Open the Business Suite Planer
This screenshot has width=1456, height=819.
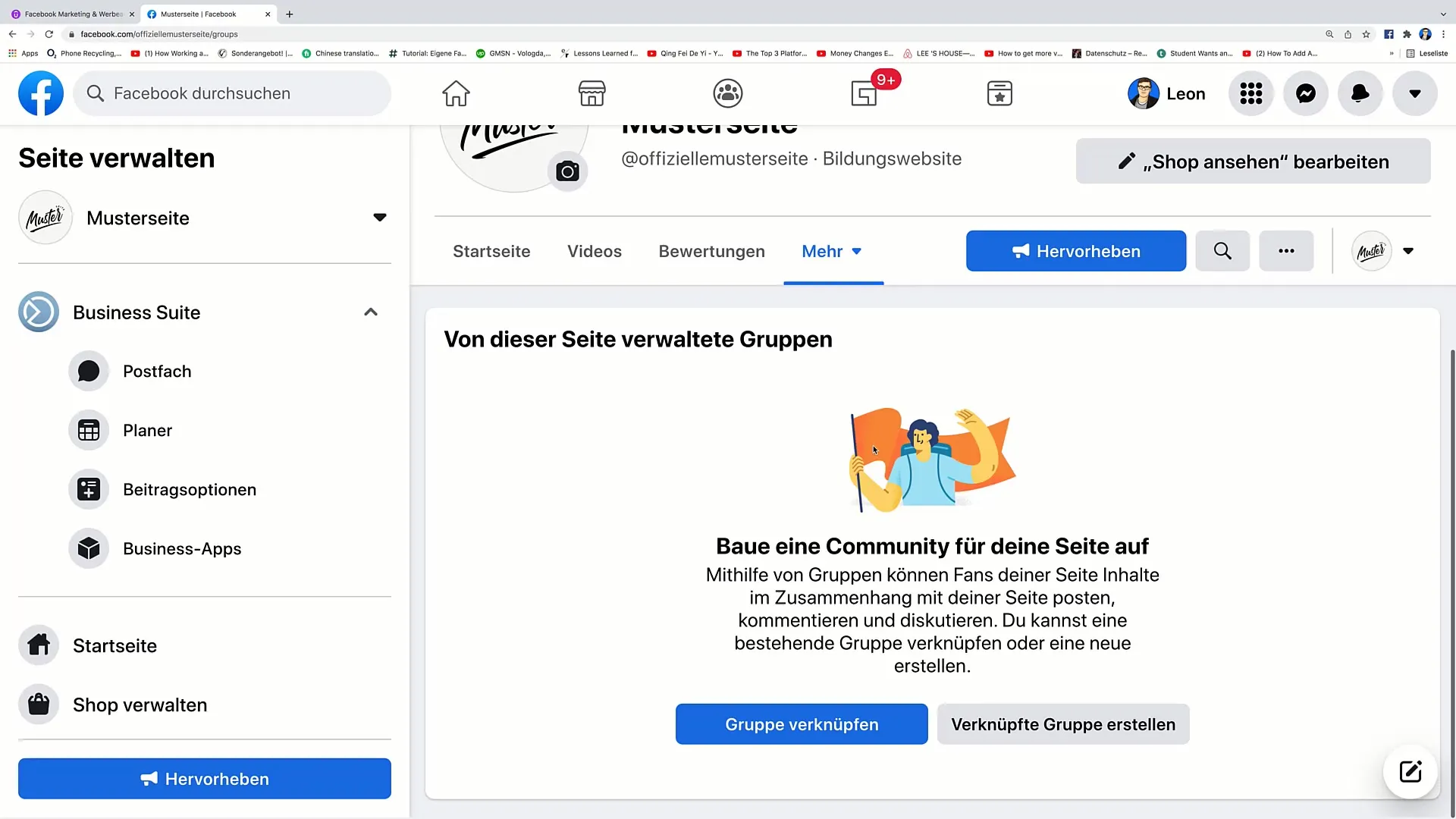(x=147, y=429)
